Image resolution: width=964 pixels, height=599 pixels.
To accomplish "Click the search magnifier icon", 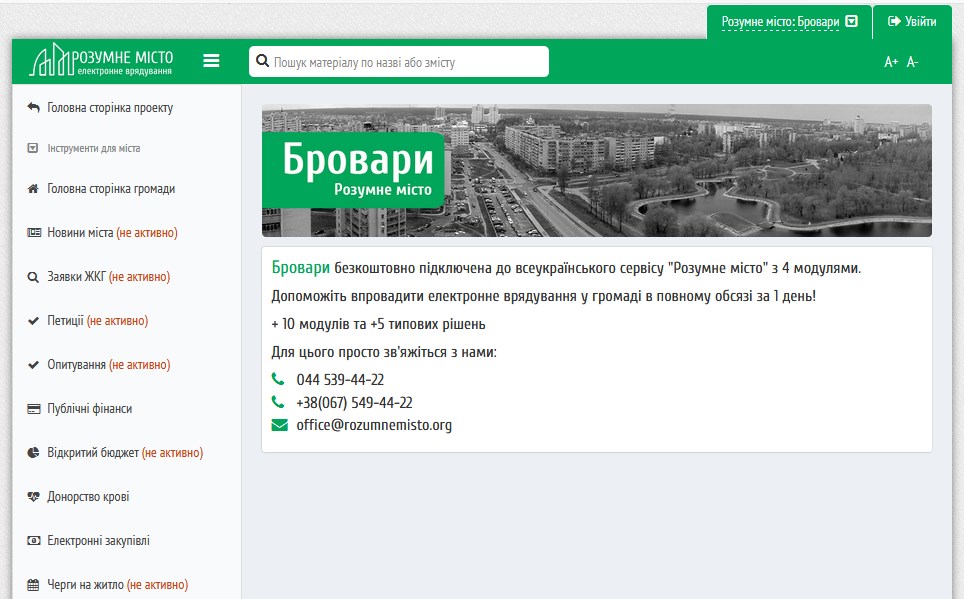I will [x=263, y=61].
